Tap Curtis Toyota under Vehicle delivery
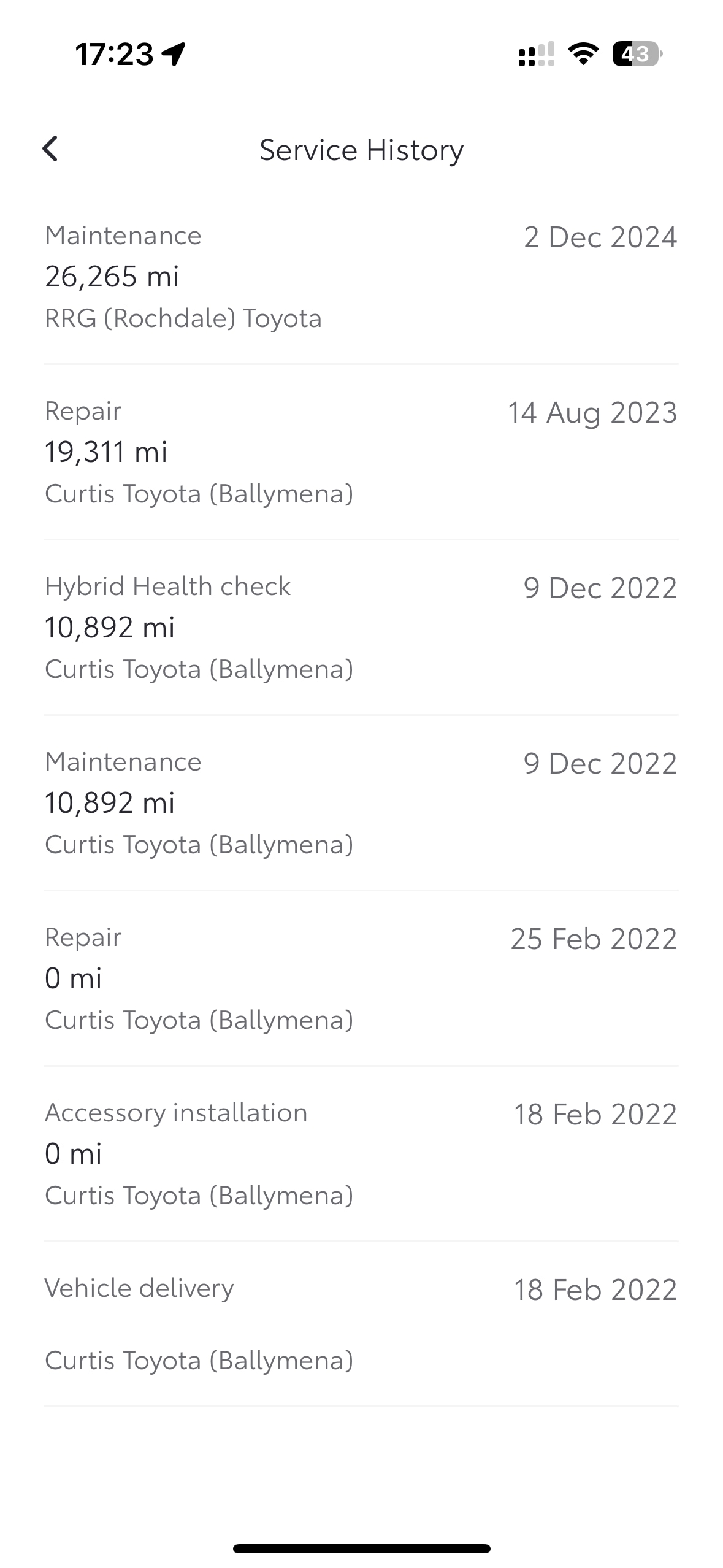Viewport: 723px width, 1568px height. (x=199, y=1360)
